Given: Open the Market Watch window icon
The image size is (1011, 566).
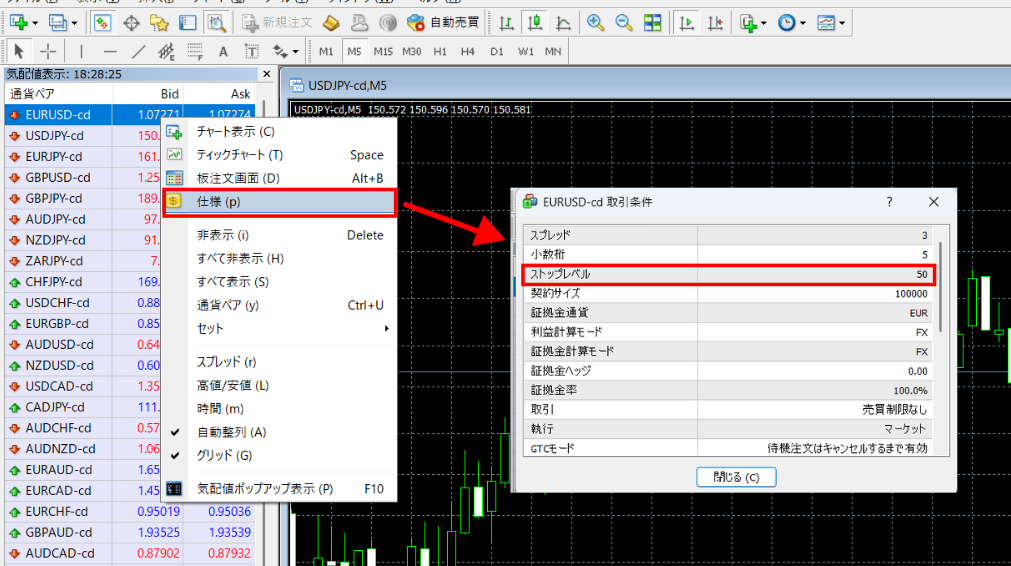Looking at the screenshot, I should click(x=102, y=22).
